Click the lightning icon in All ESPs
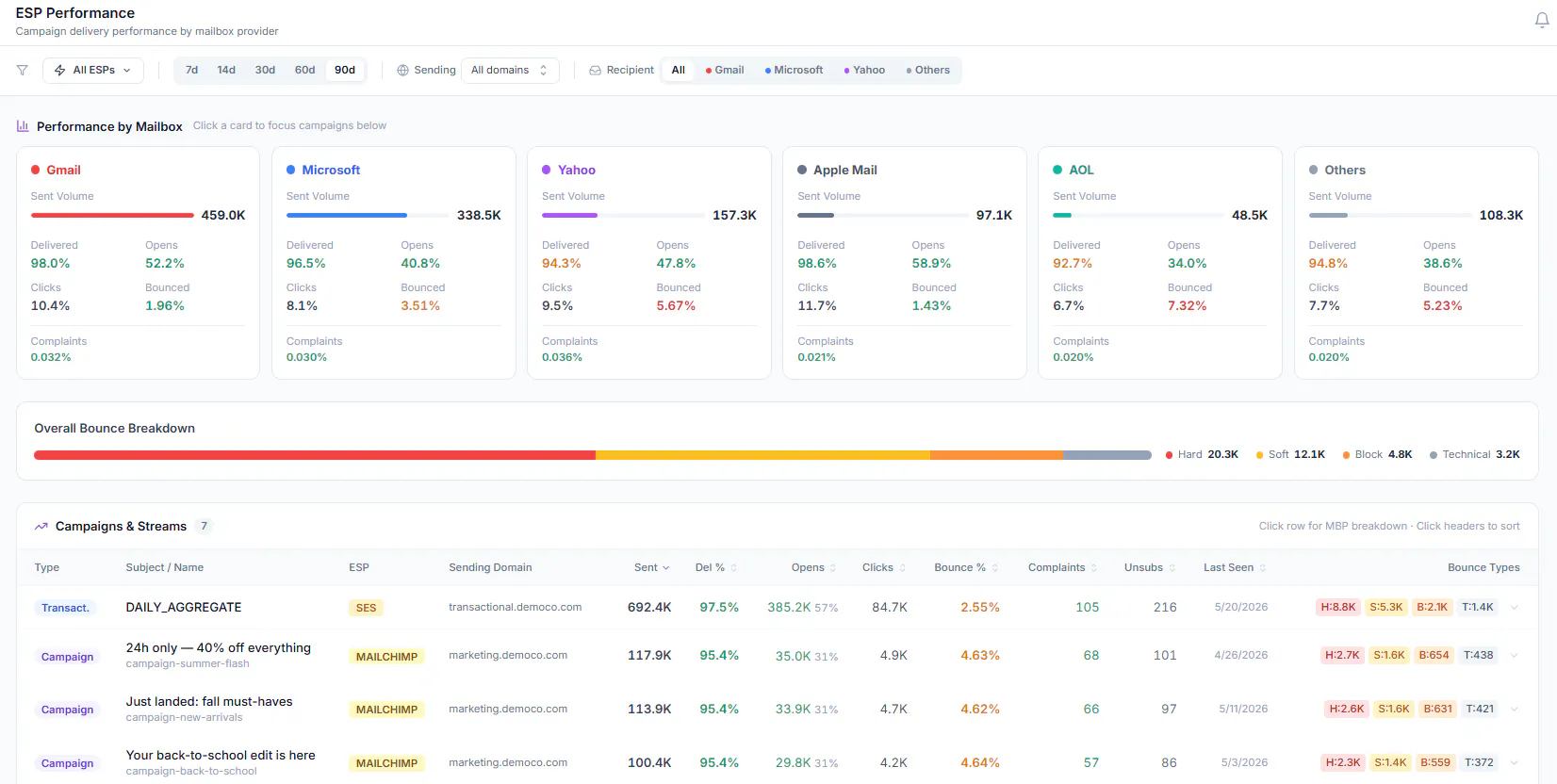Image resolution: width=1557 pixels, height=784 pixels. 60,71
